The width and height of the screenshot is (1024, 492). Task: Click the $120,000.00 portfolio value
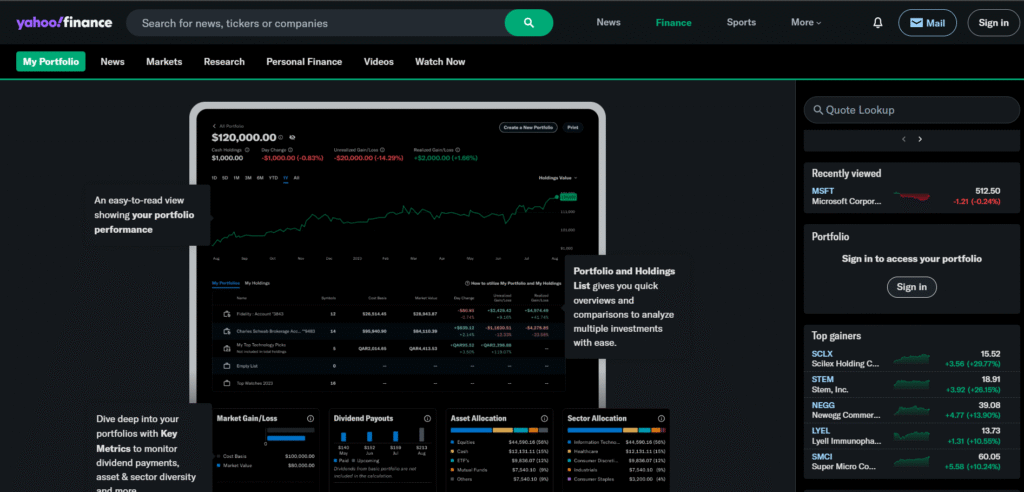tap(244, 137)
